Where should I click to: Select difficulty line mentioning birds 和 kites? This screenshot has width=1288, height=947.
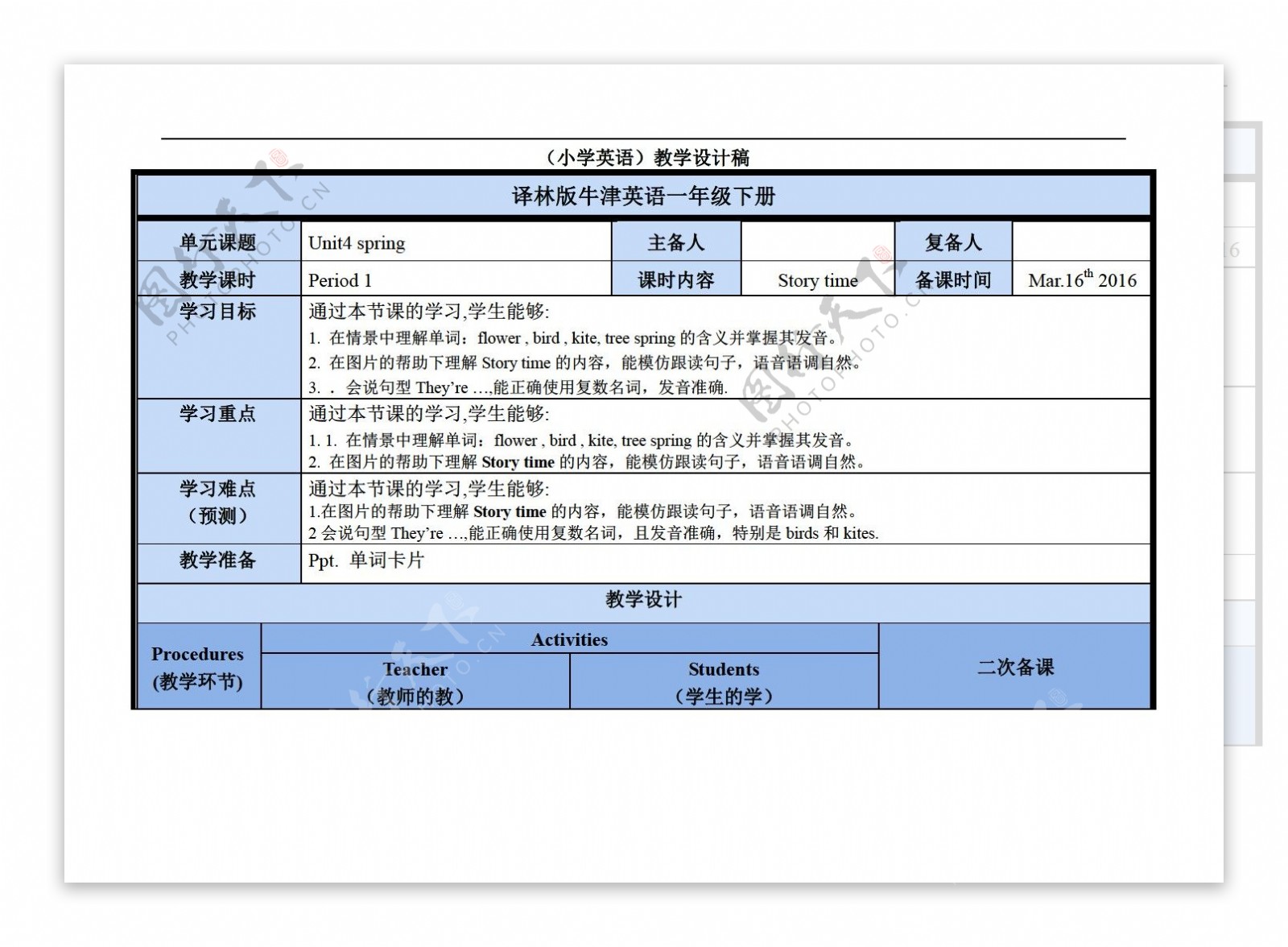pos(593,532)
